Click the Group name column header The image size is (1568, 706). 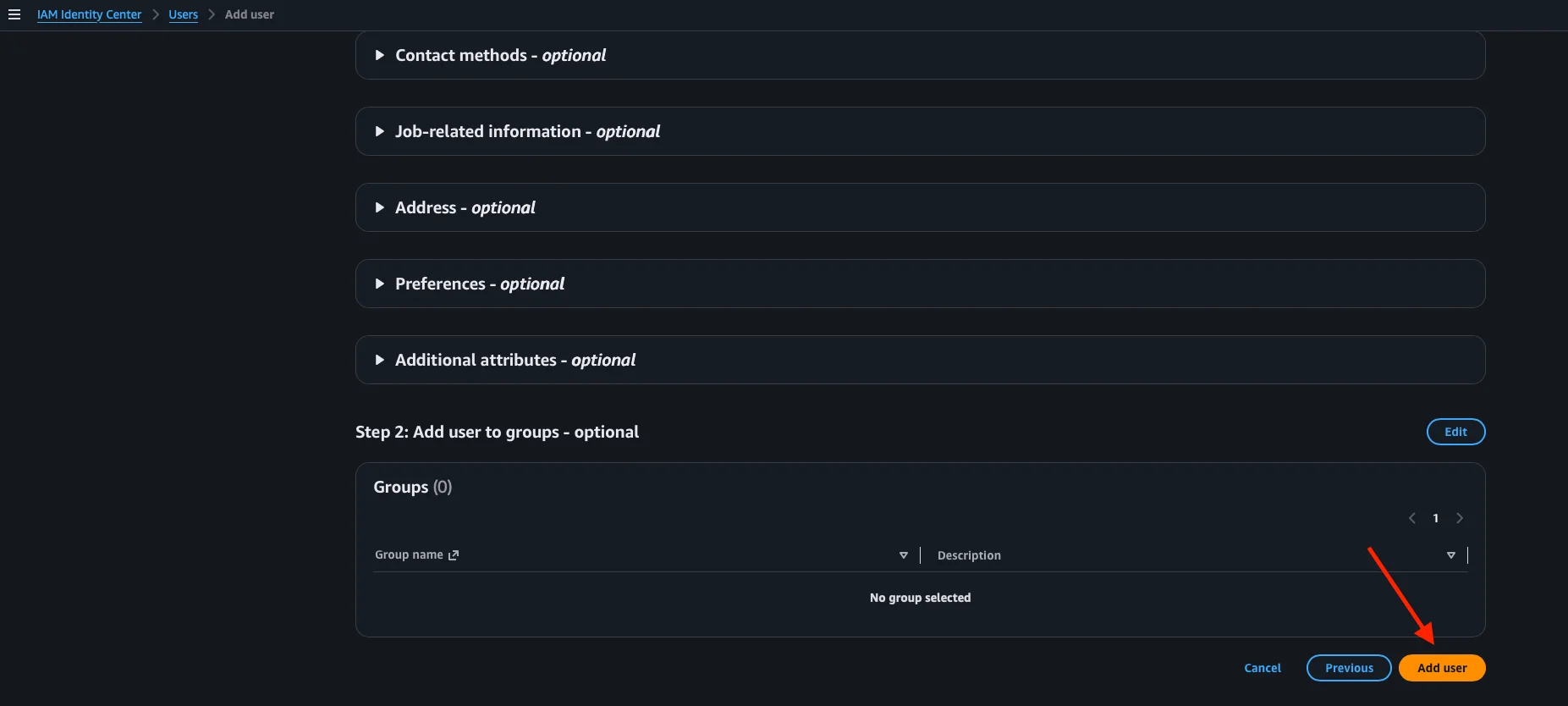(x=409, y=554)
